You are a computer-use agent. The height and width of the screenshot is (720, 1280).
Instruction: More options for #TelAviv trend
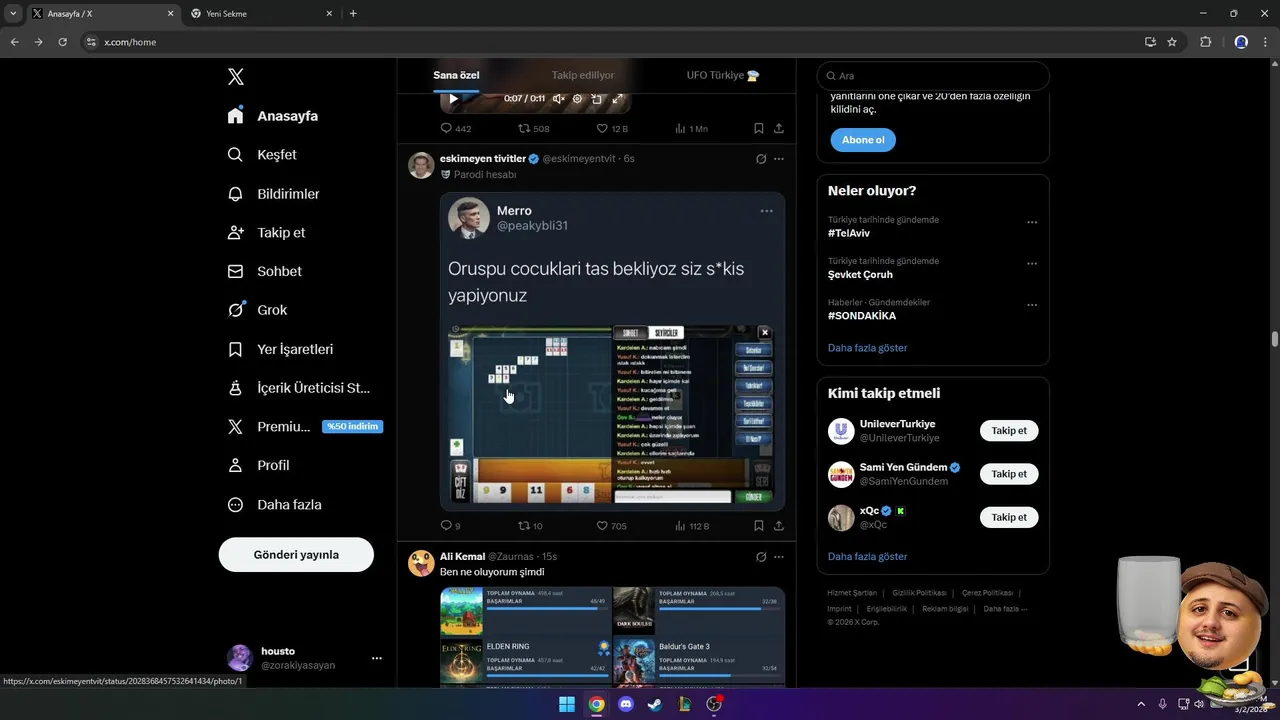pos(1032,223)
